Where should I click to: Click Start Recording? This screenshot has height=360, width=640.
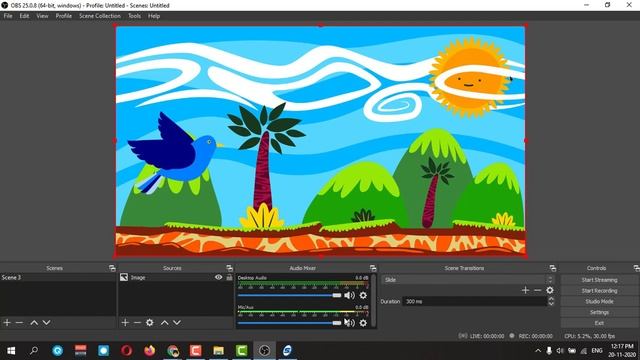[599, 291]
